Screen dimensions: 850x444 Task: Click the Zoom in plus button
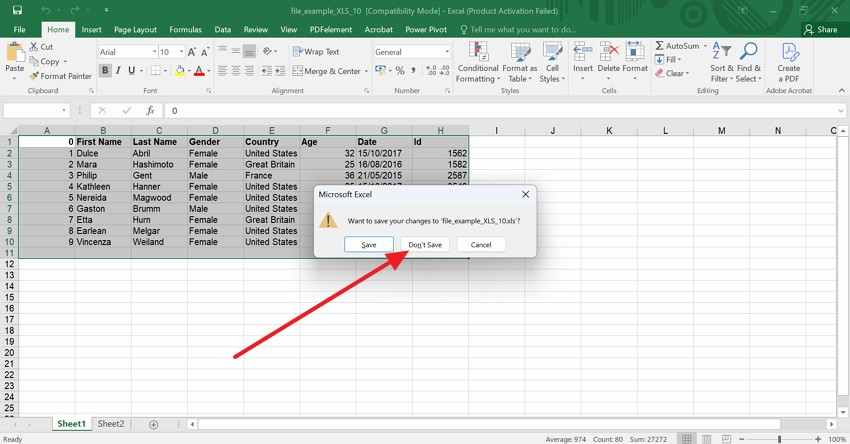(817, 439)
